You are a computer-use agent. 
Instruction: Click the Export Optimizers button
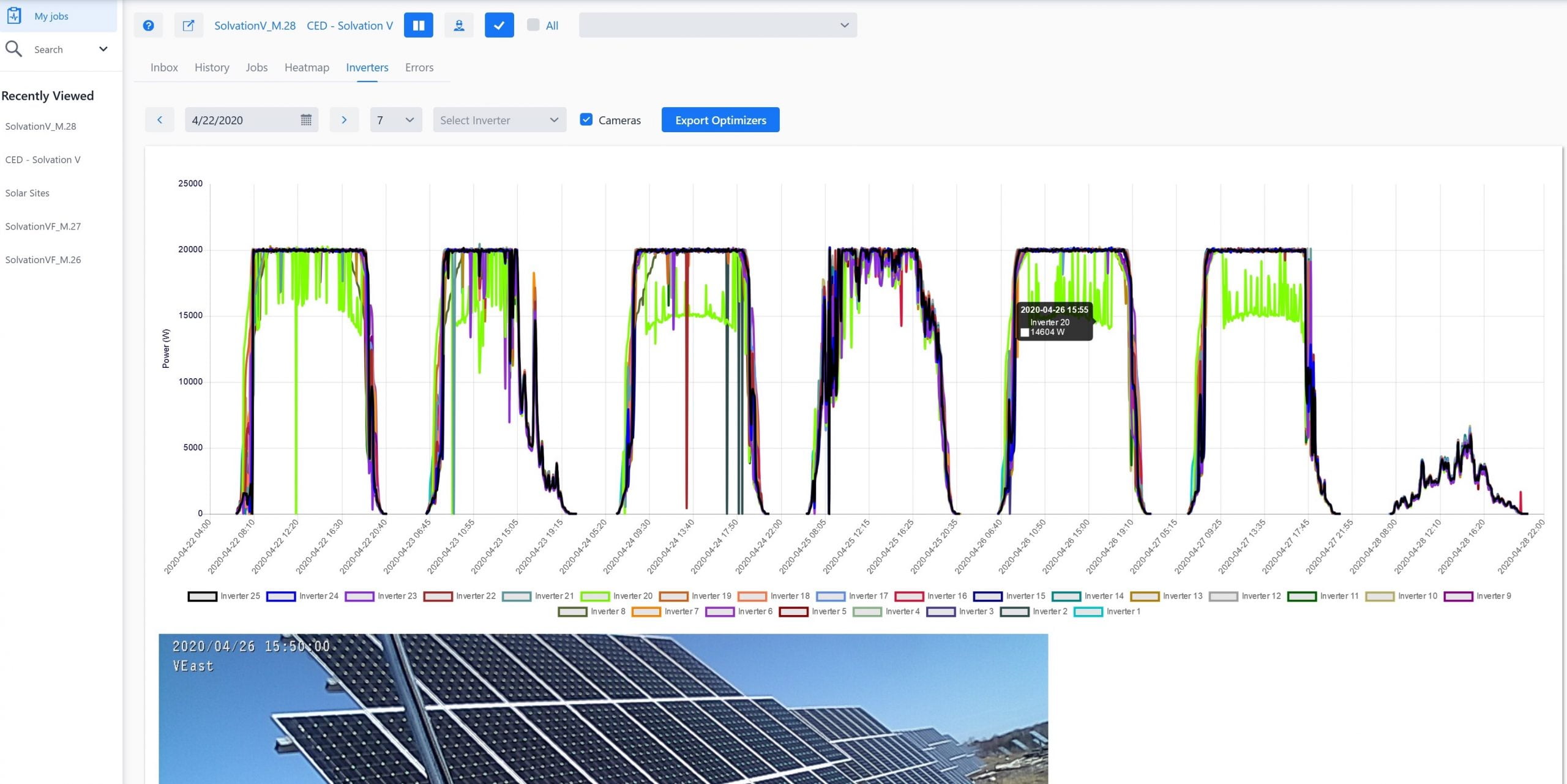tap(720, 119)
